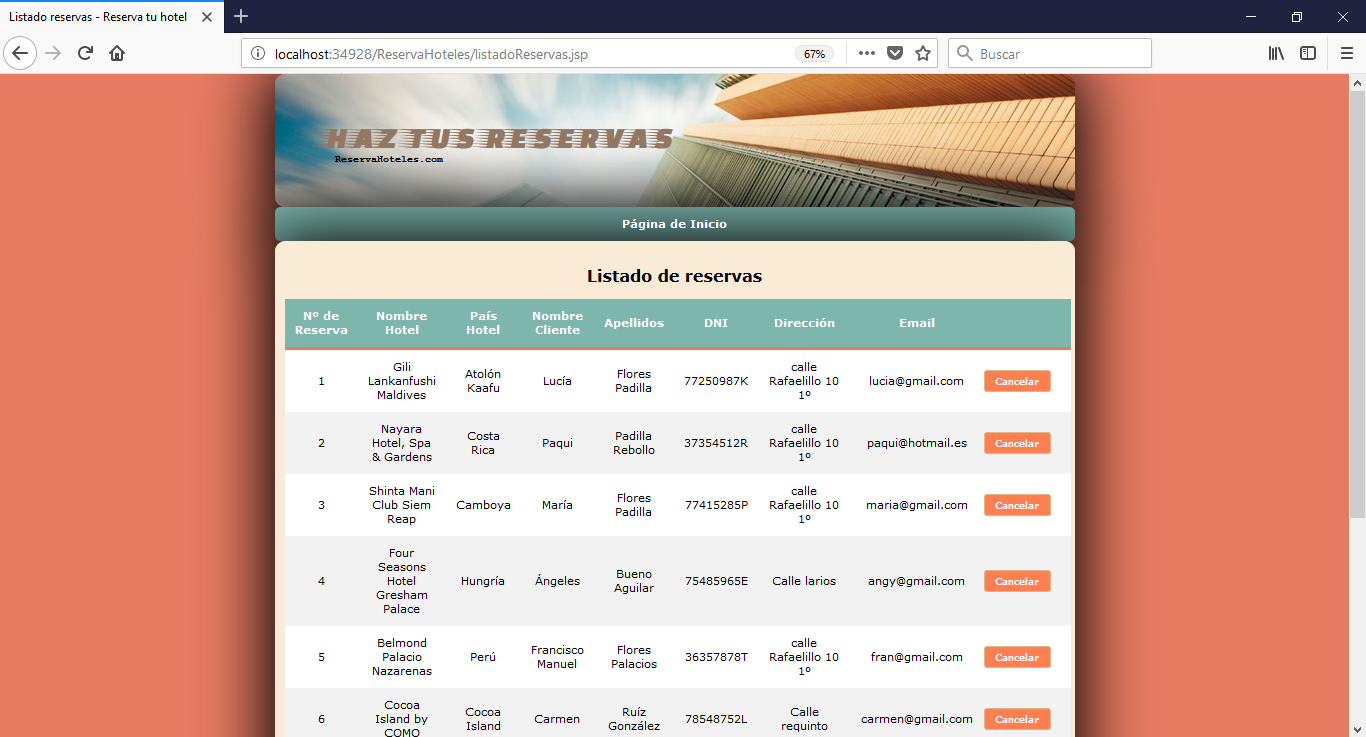Close the Listado reservas tab
The height and width of the screenshot is (737, 1366).
point(207,17)
